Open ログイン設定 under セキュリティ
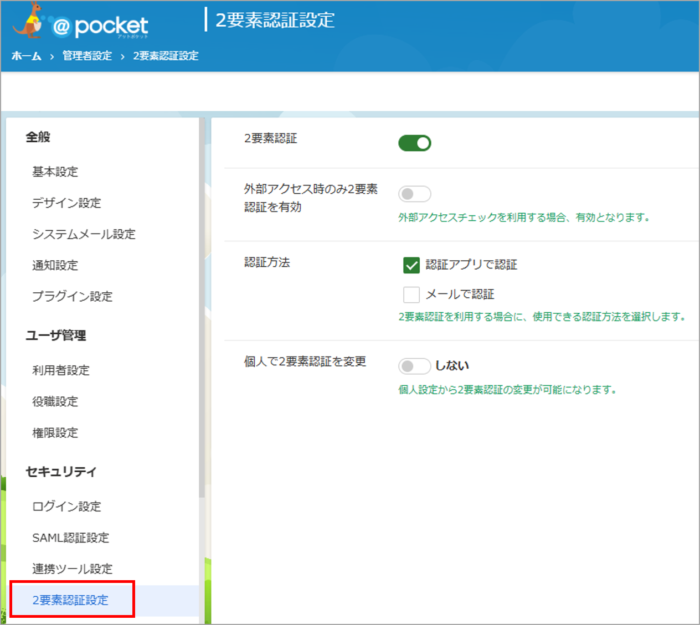The height and width of the screenshot is (625, 700). click(x=66, y=506)
